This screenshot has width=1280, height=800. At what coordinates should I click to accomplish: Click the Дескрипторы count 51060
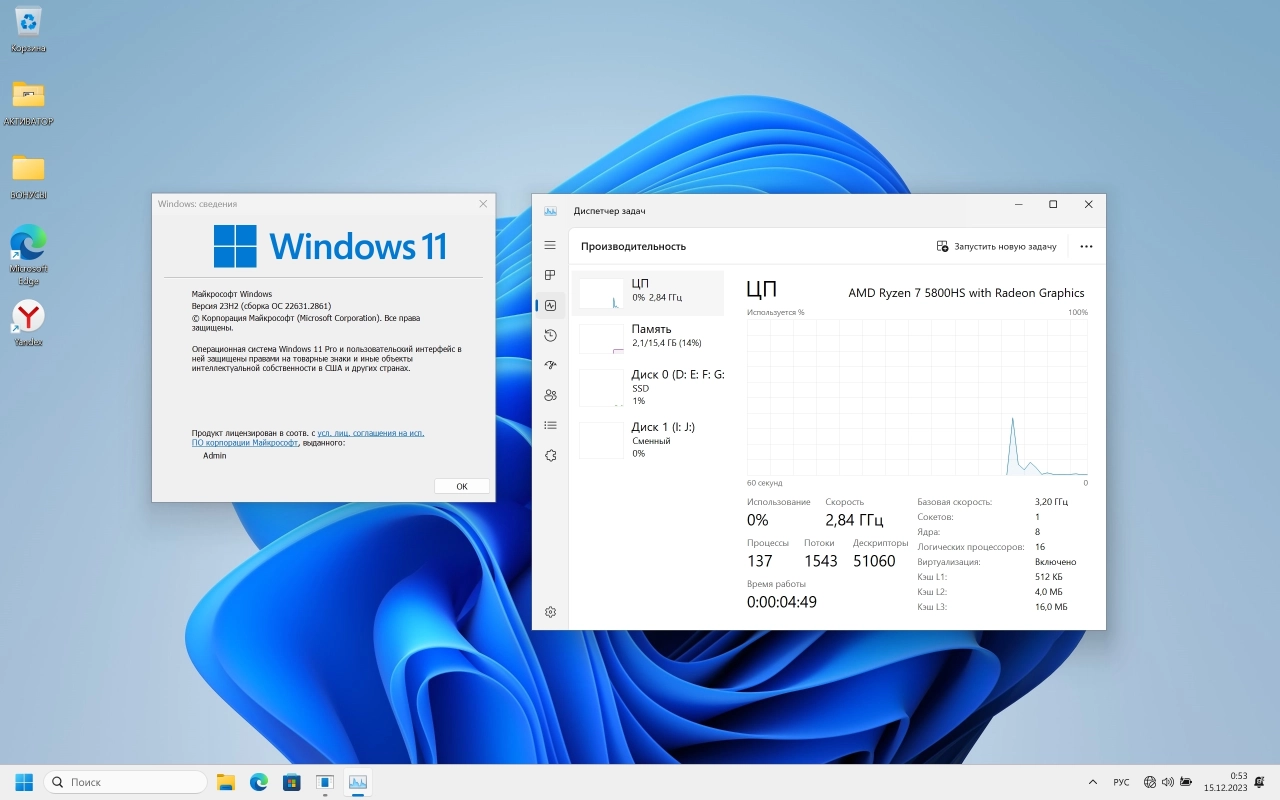click(874, 561)
